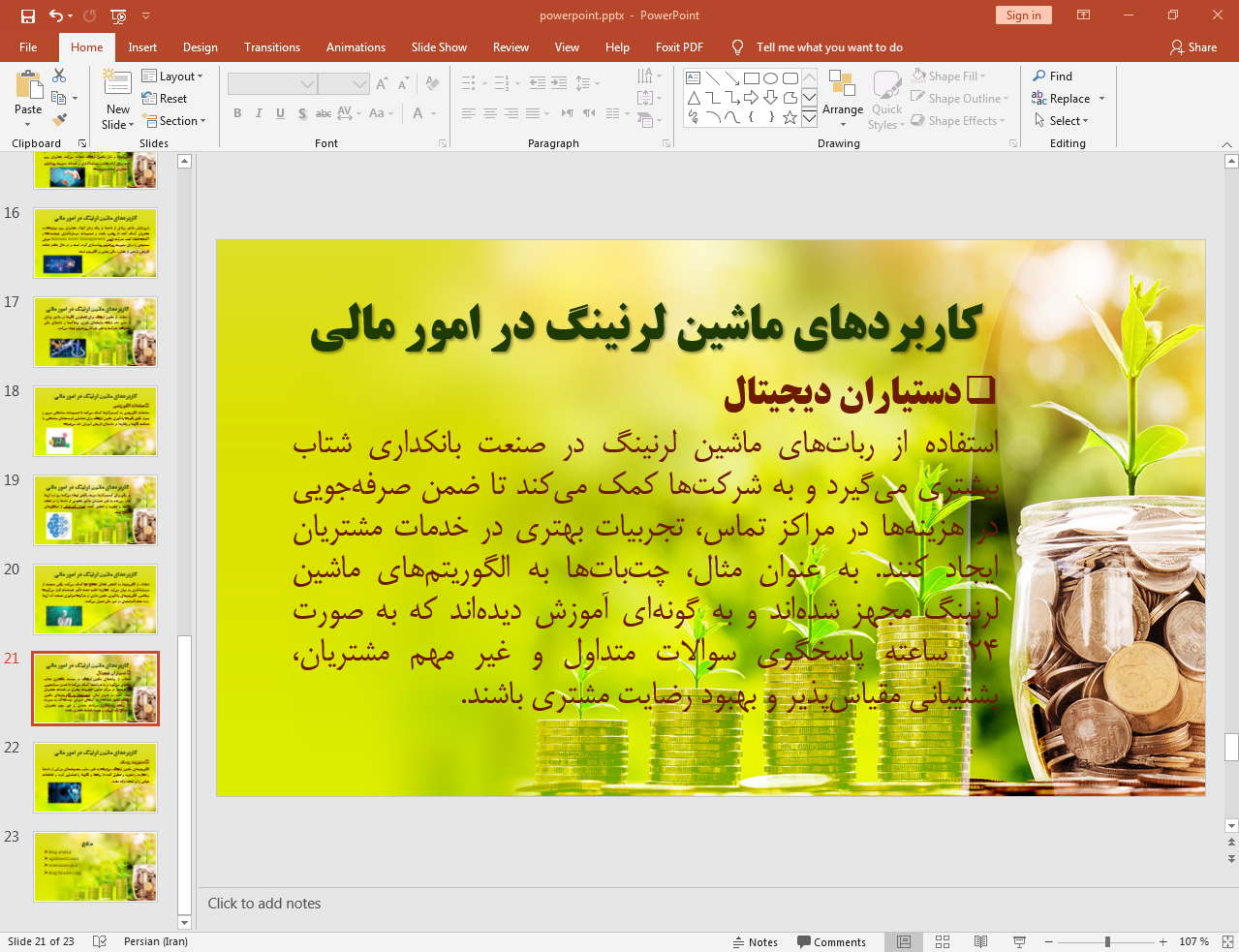Toggle Bold formatting

pos(237,113)
